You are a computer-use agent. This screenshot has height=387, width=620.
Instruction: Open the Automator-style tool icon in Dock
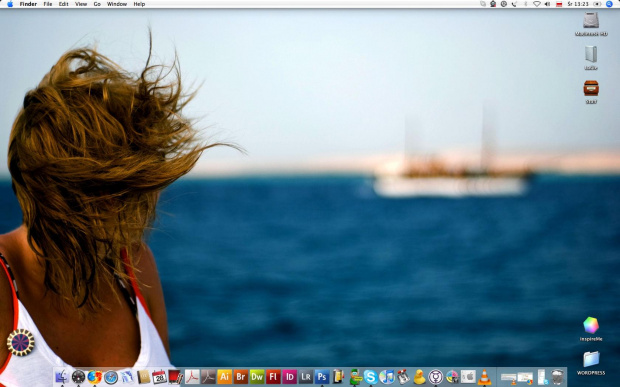pyautogui.click(x=403, y=377)
